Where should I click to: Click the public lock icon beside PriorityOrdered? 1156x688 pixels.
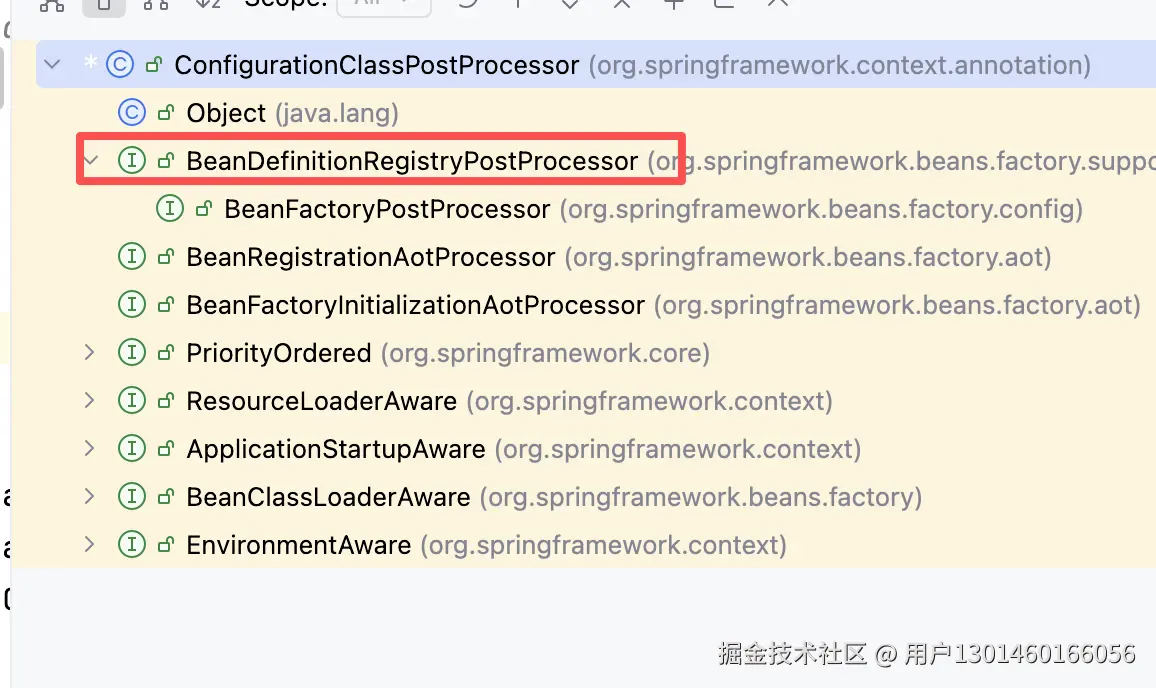(x=166, y=353)
